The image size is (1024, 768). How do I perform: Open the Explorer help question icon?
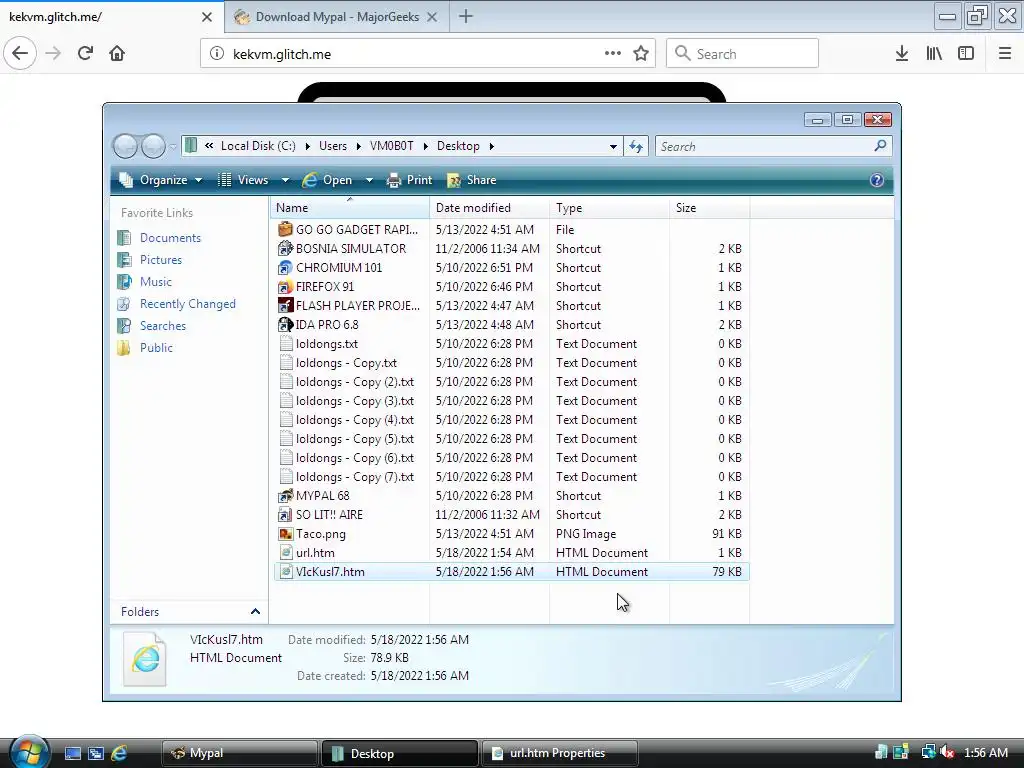(x=877, y=180)
